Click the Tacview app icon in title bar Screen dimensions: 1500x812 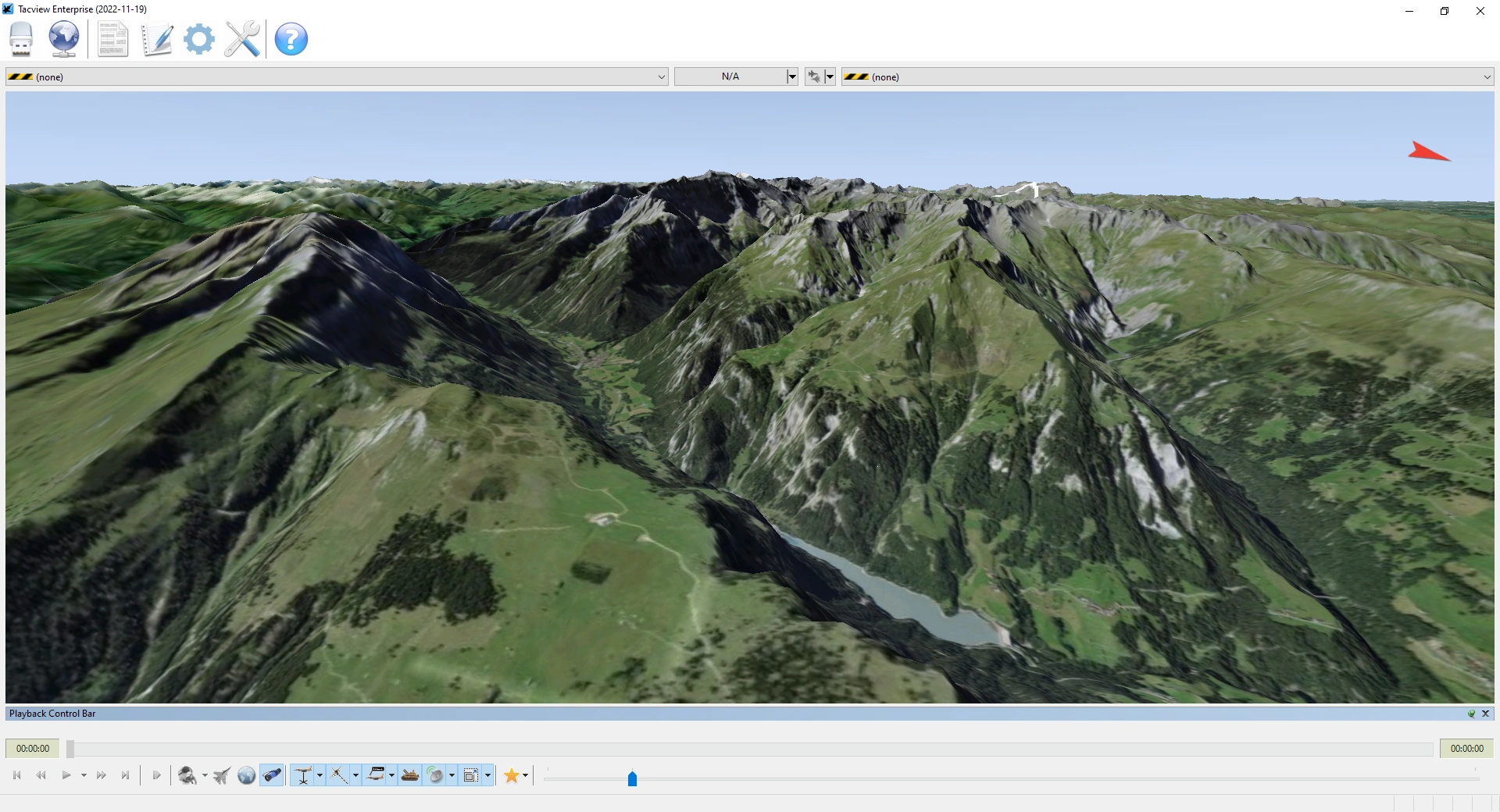[8, 9]
